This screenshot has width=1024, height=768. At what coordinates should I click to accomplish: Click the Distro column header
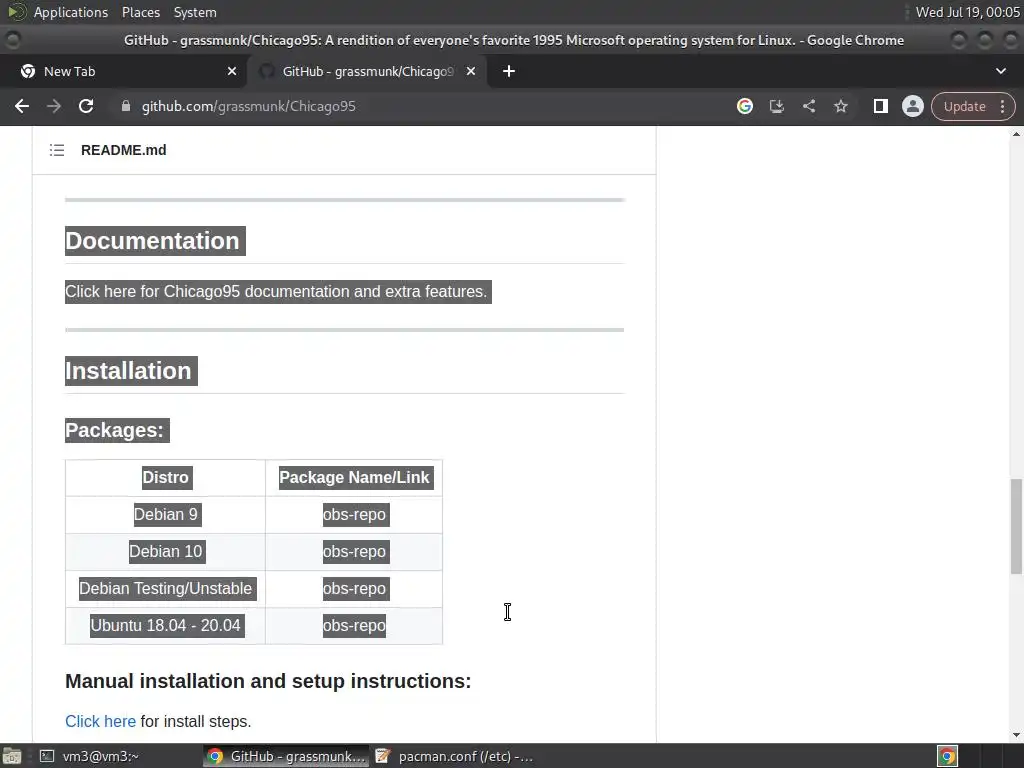point(165,477)
